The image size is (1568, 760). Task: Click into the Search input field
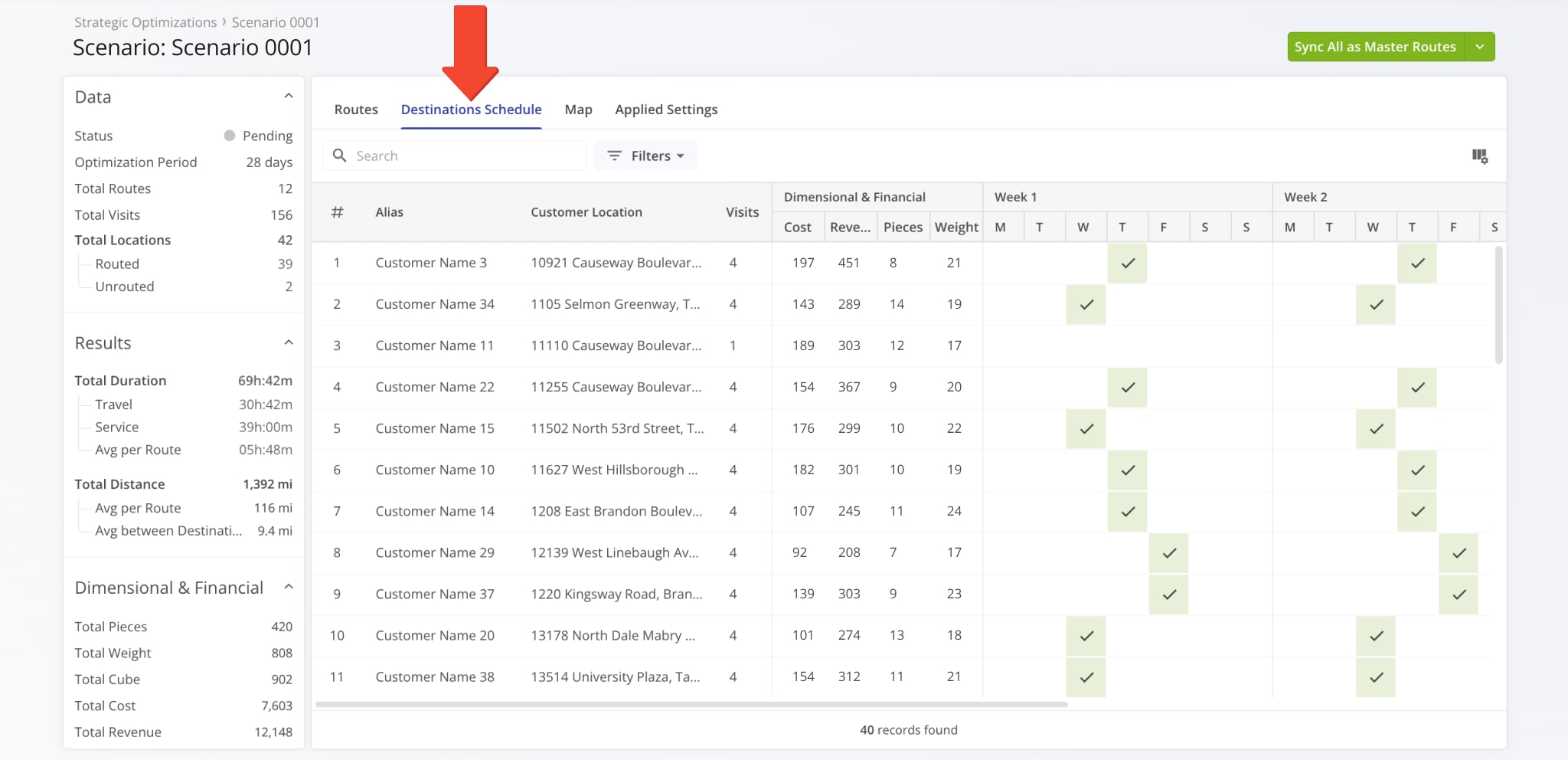pyautogui.click(x=467, y=156)
